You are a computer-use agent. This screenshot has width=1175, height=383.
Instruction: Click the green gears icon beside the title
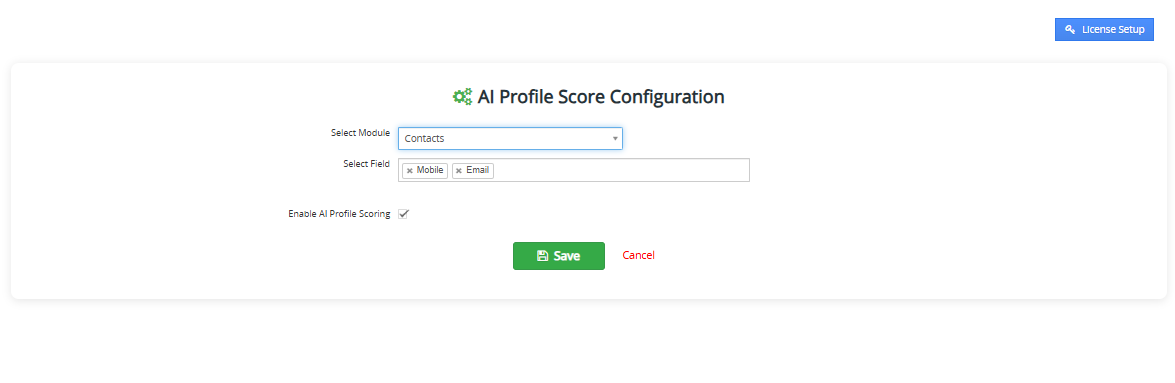point(462,97)
